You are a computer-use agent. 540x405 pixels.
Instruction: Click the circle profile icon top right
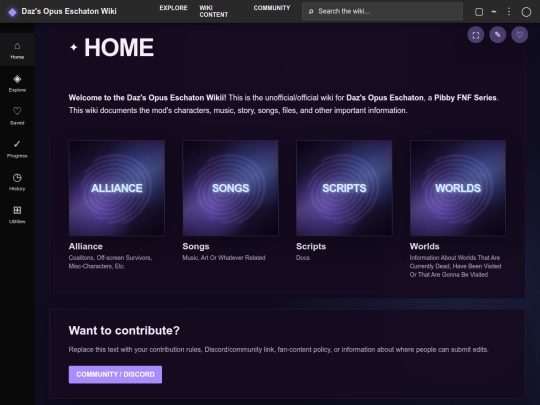click(x=526, y=12)
